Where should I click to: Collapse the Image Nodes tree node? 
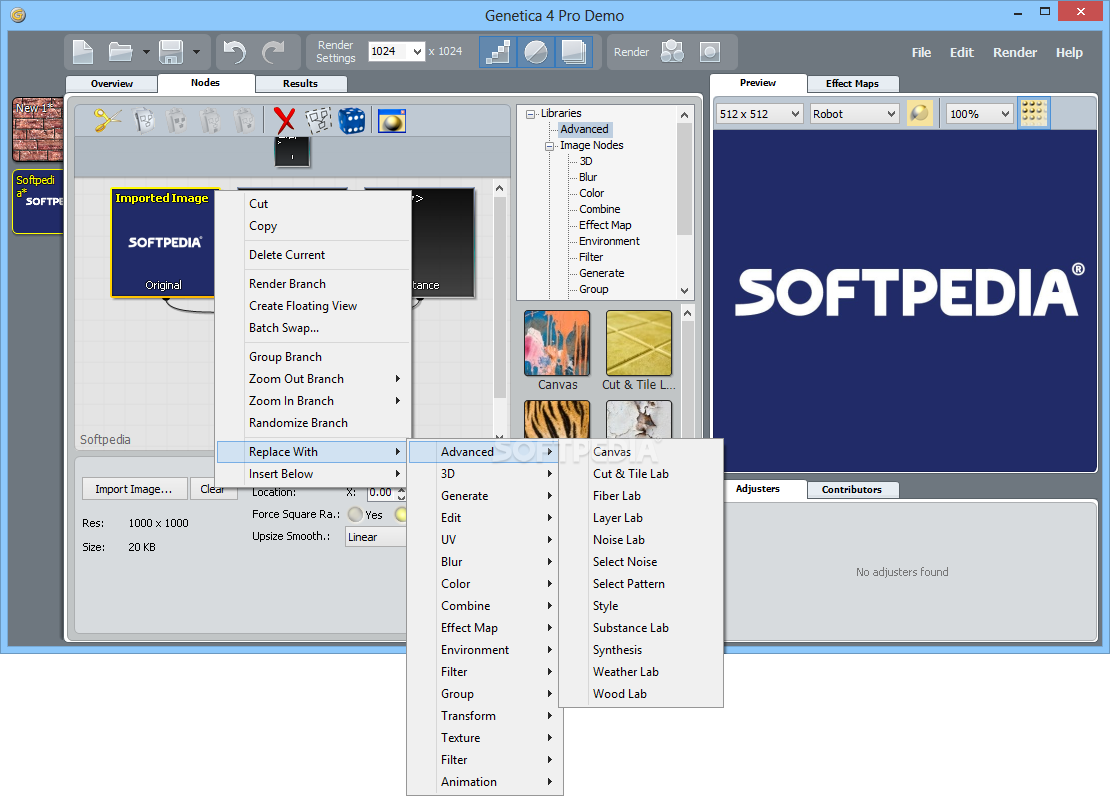549,146
